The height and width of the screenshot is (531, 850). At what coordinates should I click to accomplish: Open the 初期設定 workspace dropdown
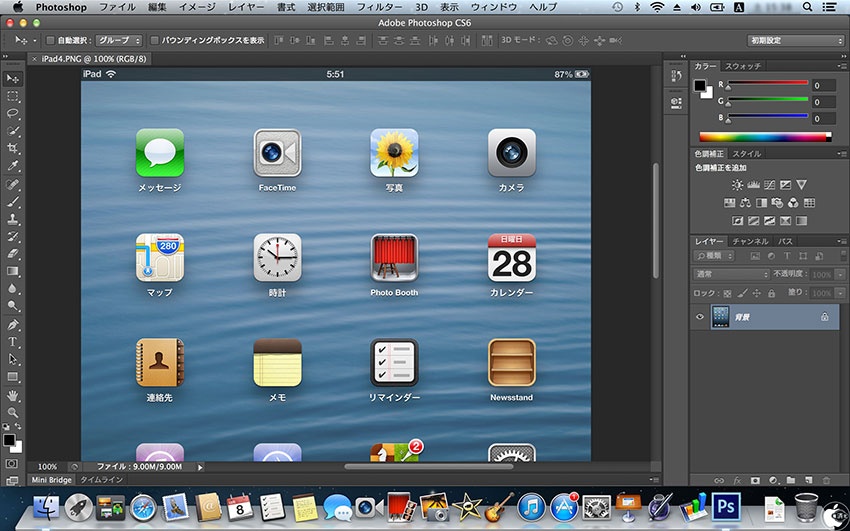pyautogui.click(x=795, y=40)
